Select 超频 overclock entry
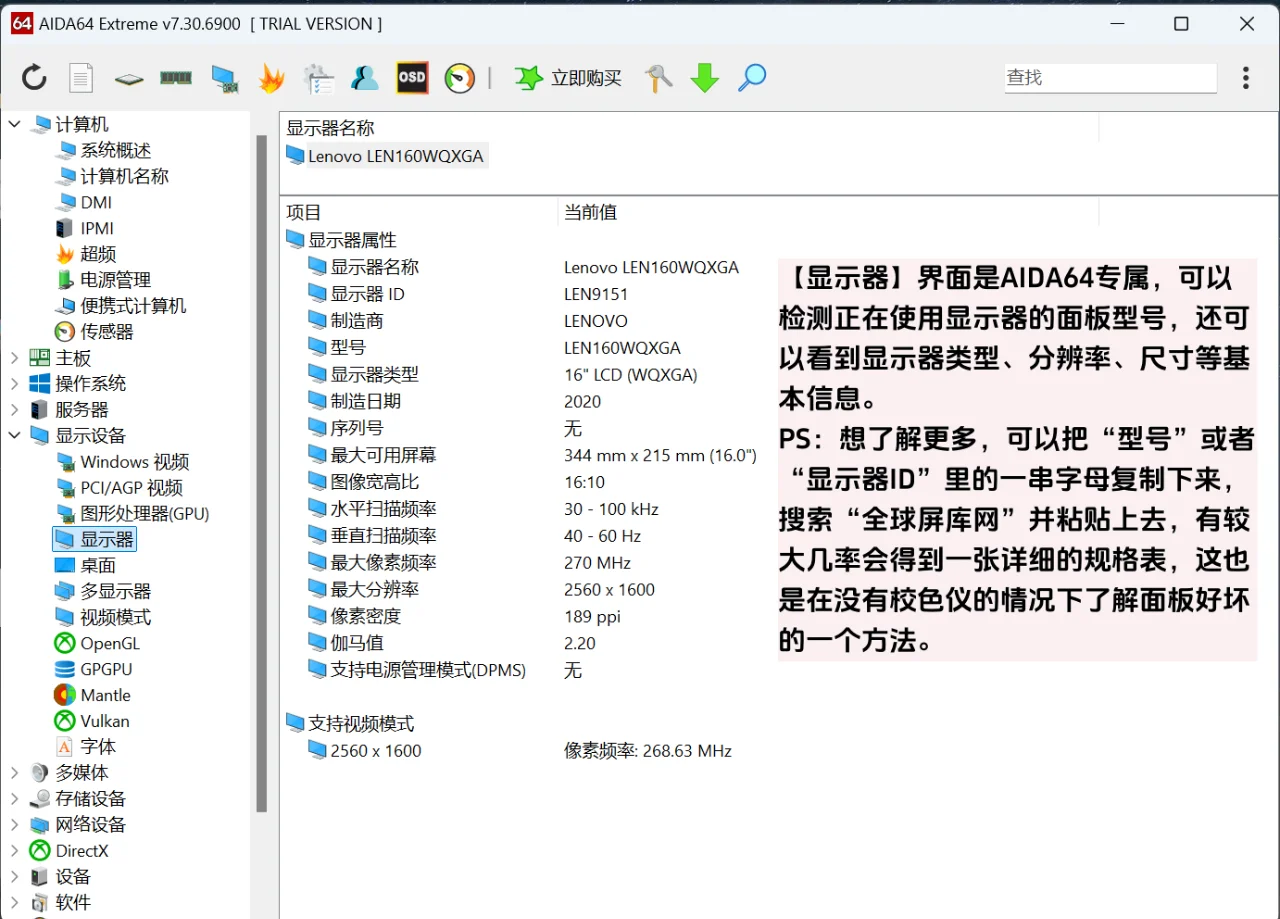 (x=86, y=254)
